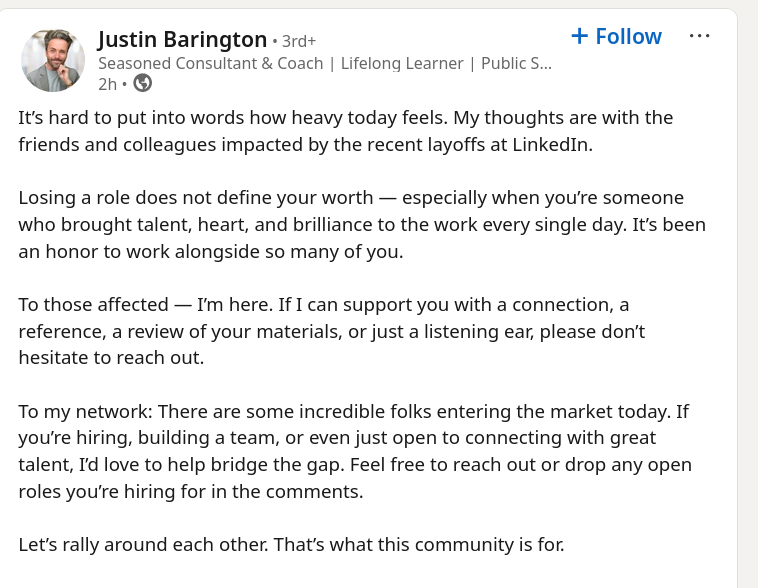The height and width of the screenshot is (588, 758).
Task: Click the plus icon beside Follow
Action: click(580, 36)
